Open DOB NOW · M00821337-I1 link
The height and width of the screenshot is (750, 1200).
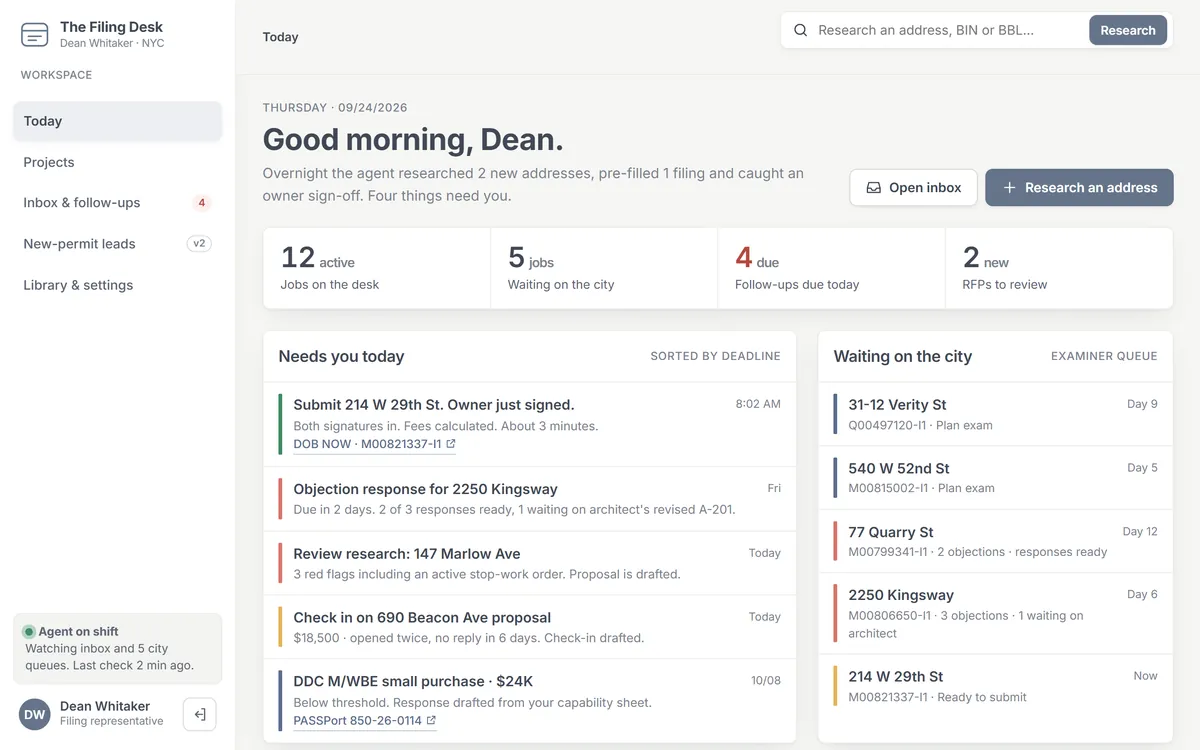[374, 444]
